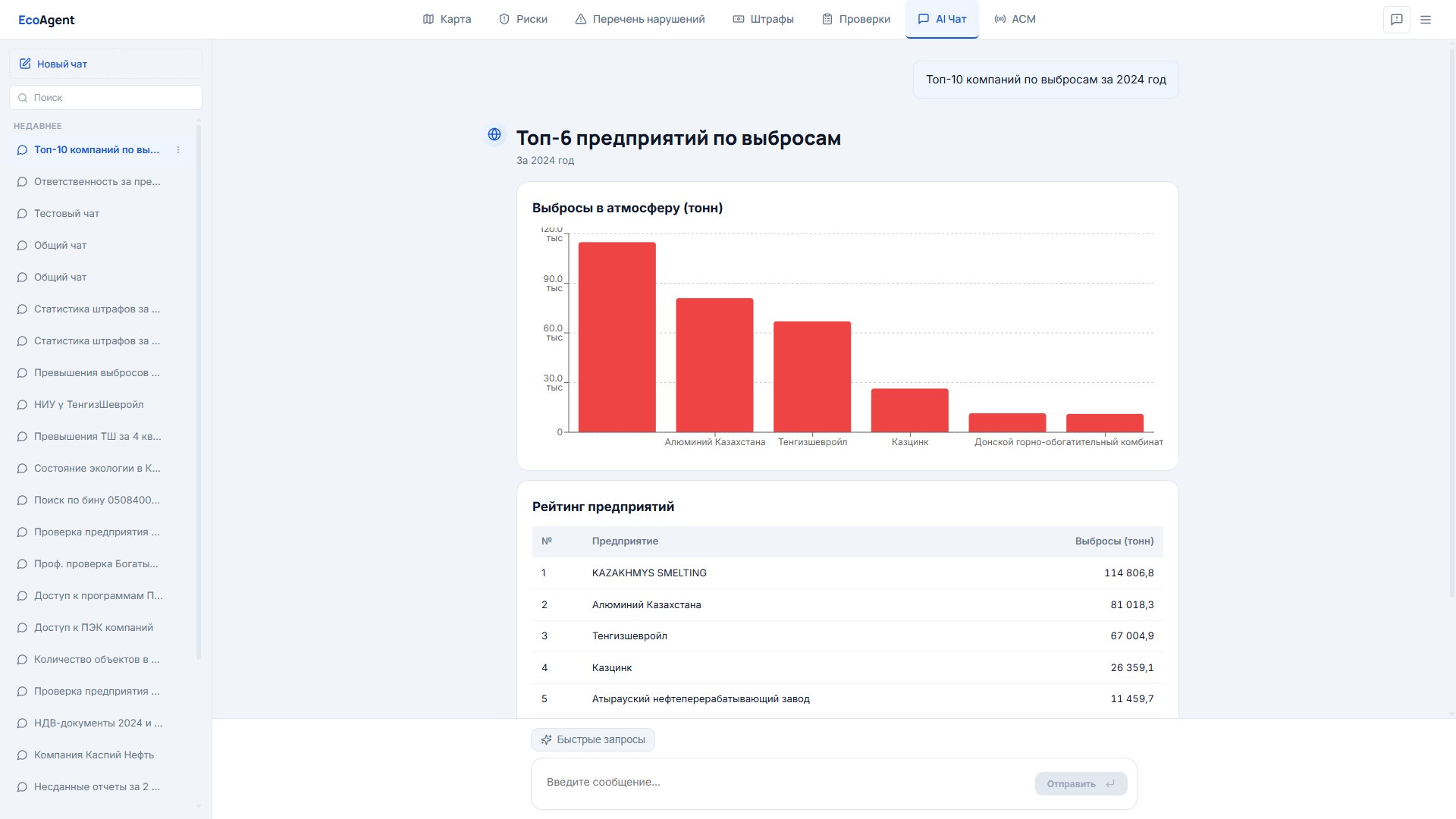Image resolution: width=1456 pixels, height=819 pixels.
Task: Click chat bubble icon beside Тестовый чат
Action: coord(22,214)
